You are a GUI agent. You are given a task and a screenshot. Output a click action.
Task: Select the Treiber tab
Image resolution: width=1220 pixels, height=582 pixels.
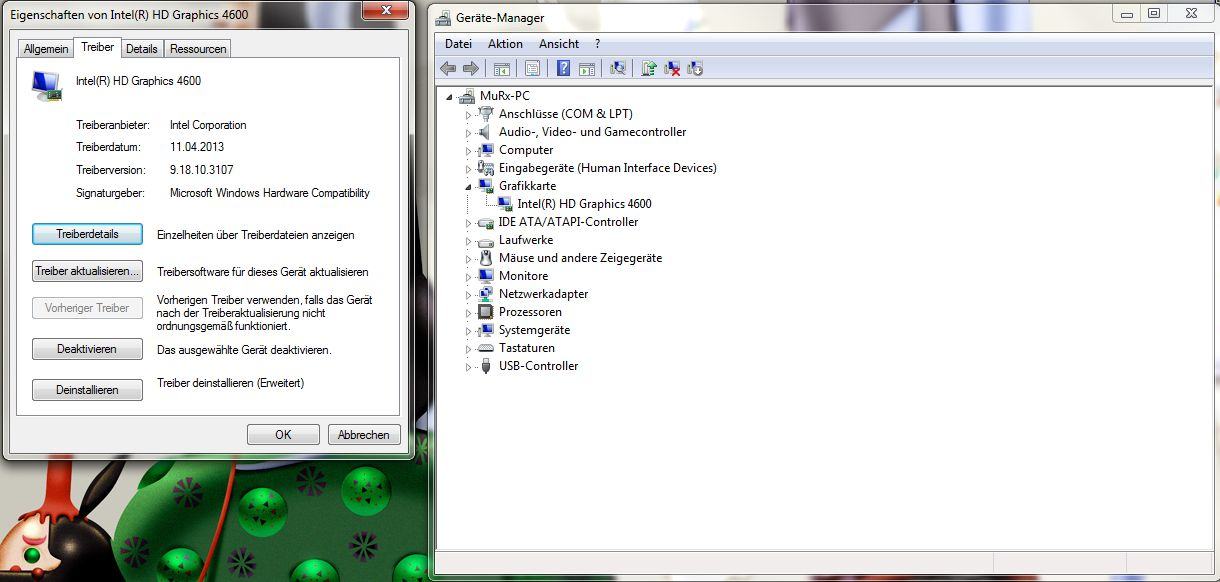click(98, 47)
